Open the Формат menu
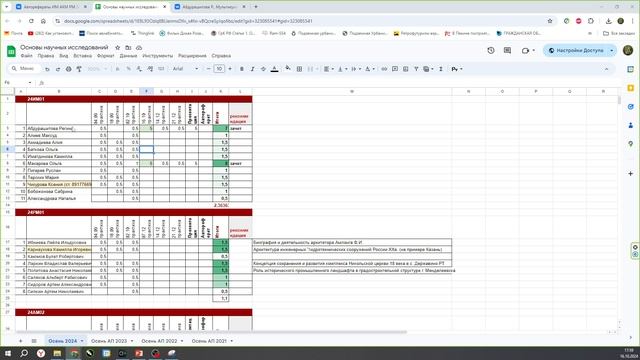The width and height of the screenshot is (640, 360). 106,56
